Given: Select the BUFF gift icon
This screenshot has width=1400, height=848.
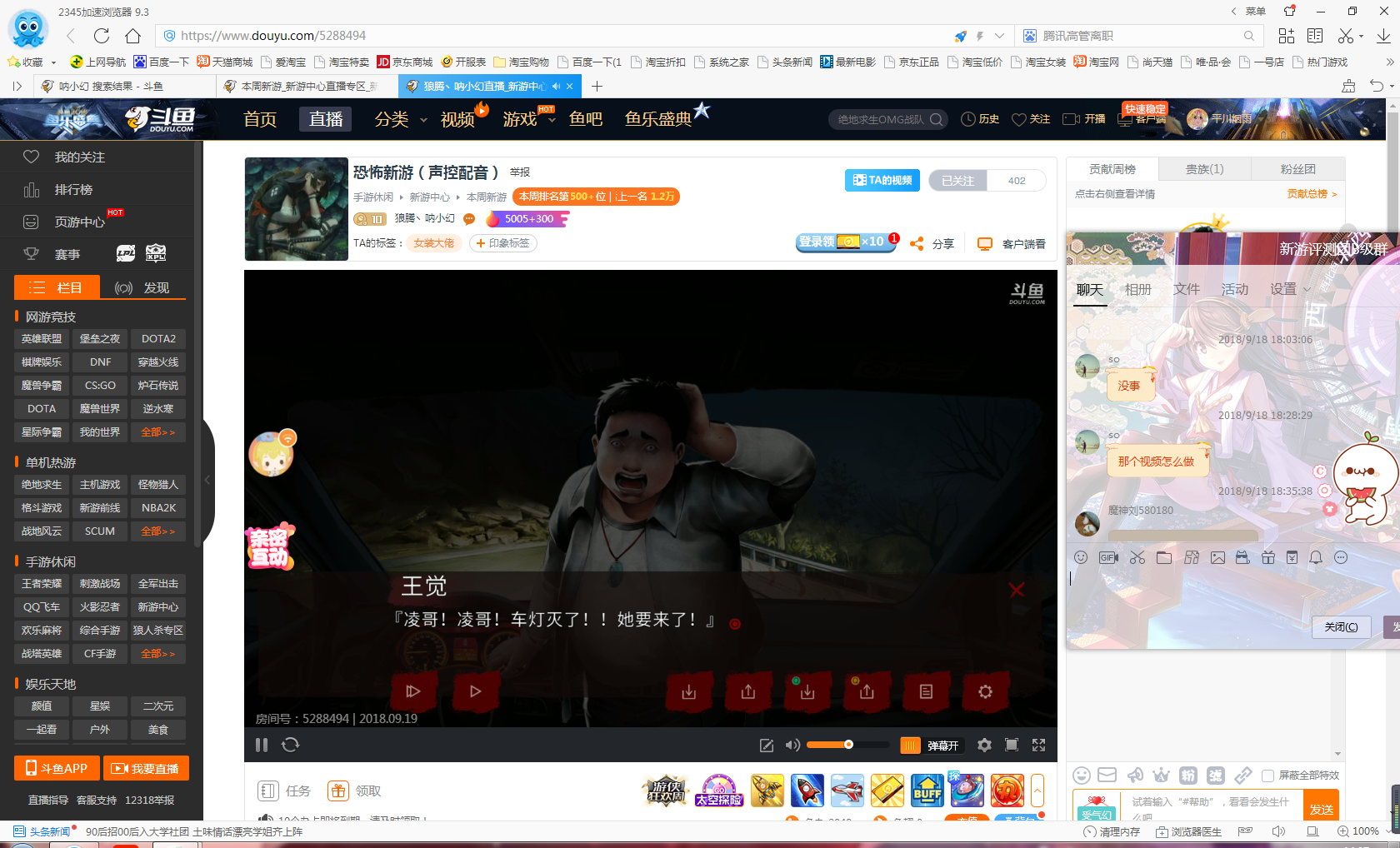Looking at the screenshot, I should coord(927,791).
